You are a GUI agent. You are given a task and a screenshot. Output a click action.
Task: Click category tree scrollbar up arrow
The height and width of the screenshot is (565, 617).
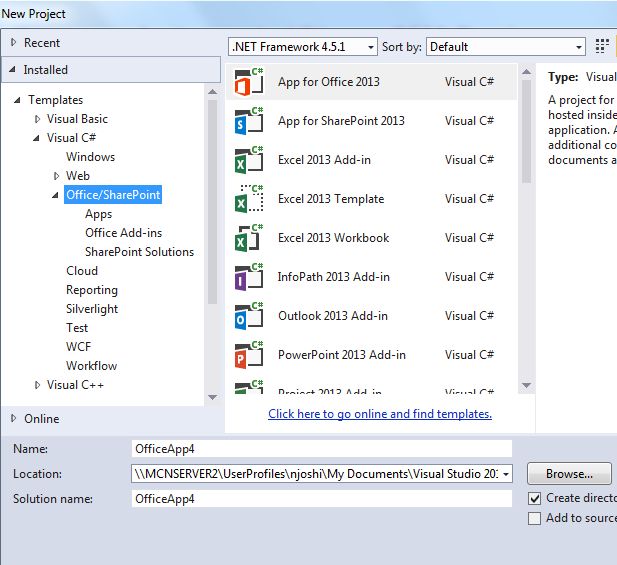[x=212, y=92]
